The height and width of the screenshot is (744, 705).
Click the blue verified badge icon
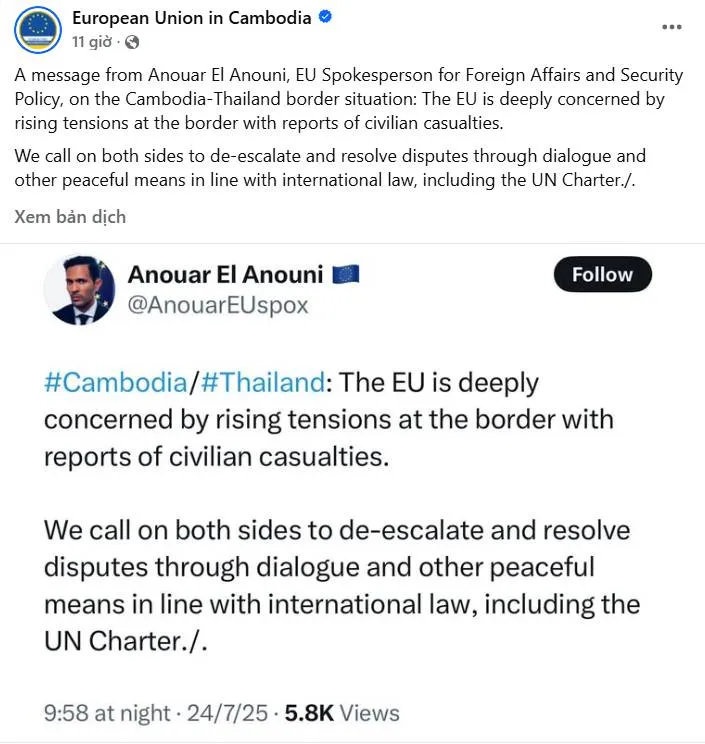click(325, 18)
